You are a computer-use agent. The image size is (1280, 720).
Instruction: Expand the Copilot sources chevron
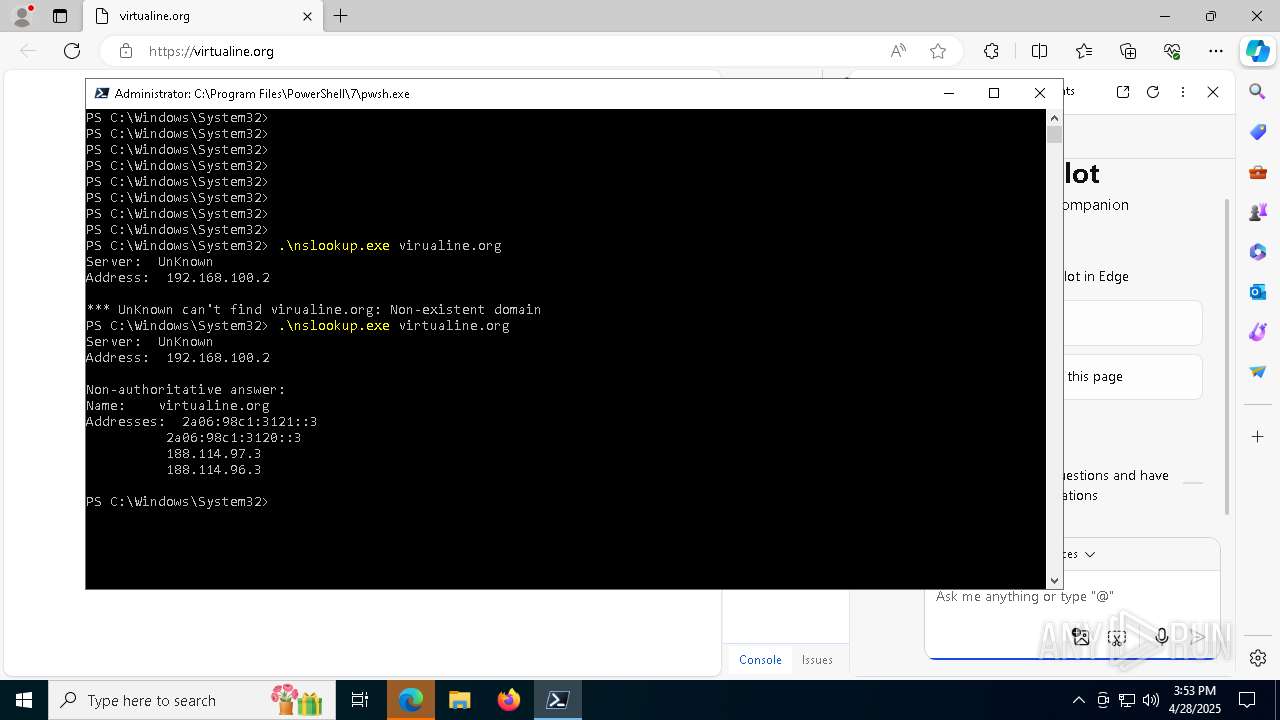coord(1090,554)
